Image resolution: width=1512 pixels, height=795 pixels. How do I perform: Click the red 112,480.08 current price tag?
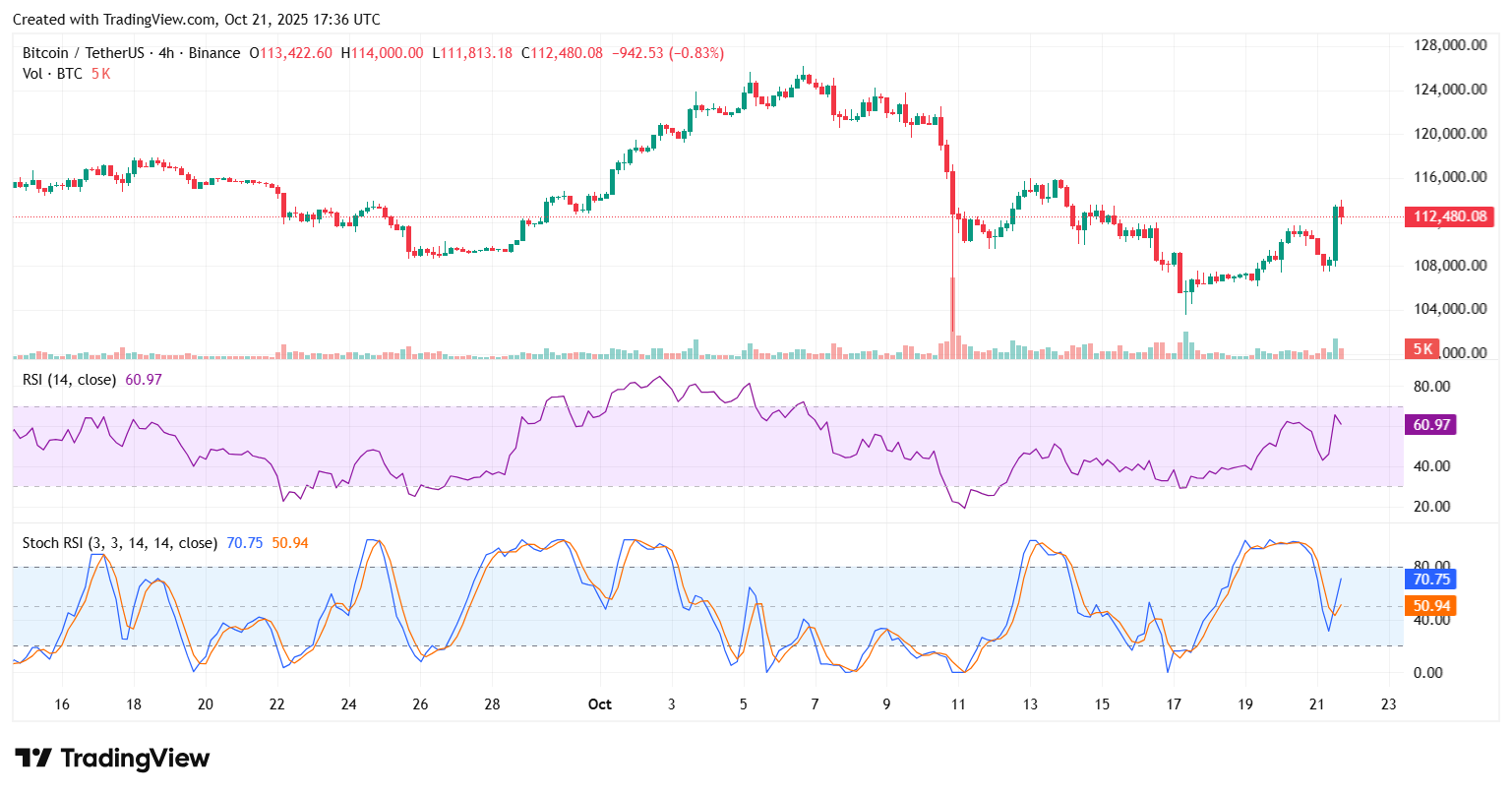[1448, 216]
